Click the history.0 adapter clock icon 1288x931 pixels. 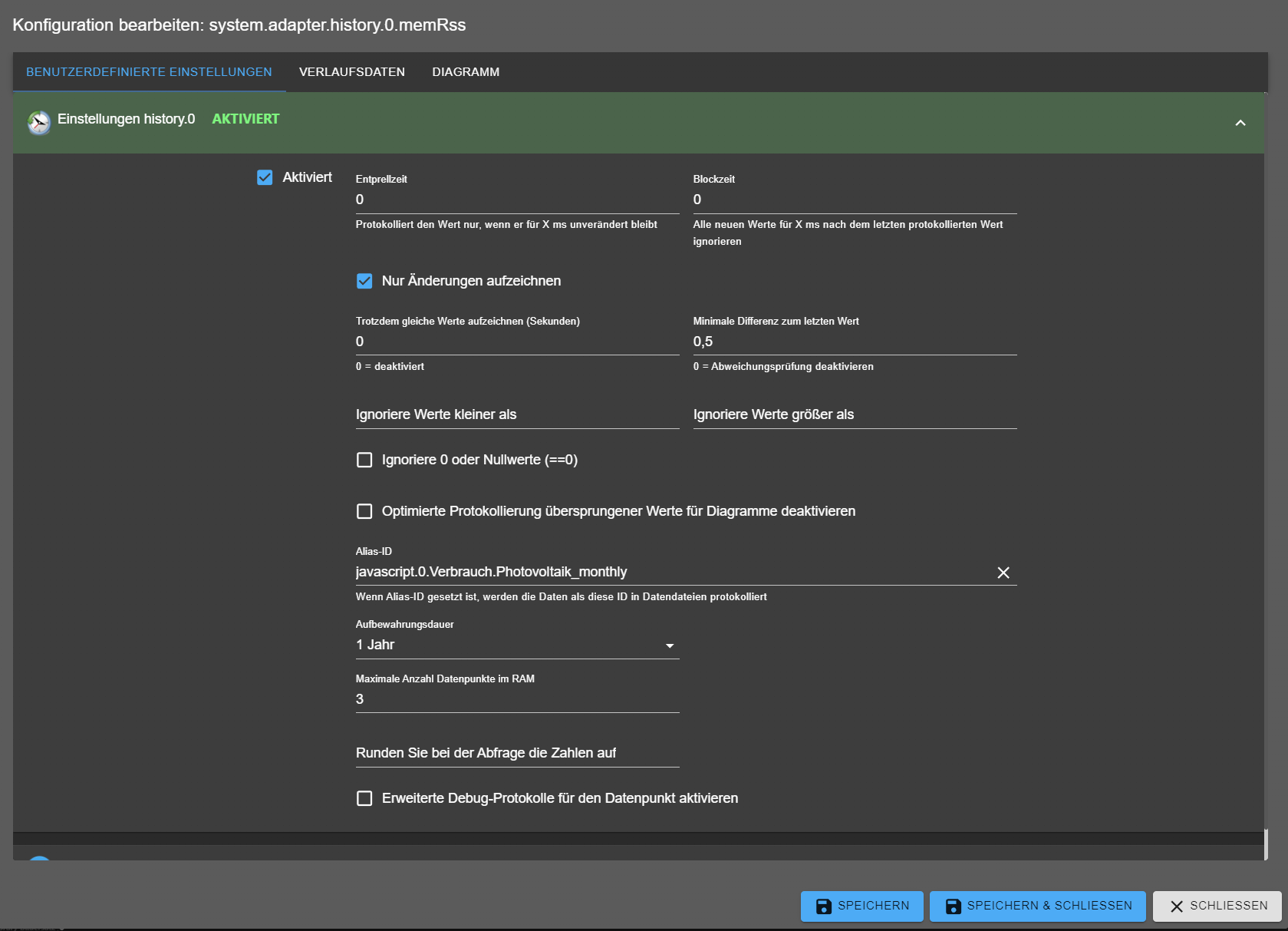[39, 122]
